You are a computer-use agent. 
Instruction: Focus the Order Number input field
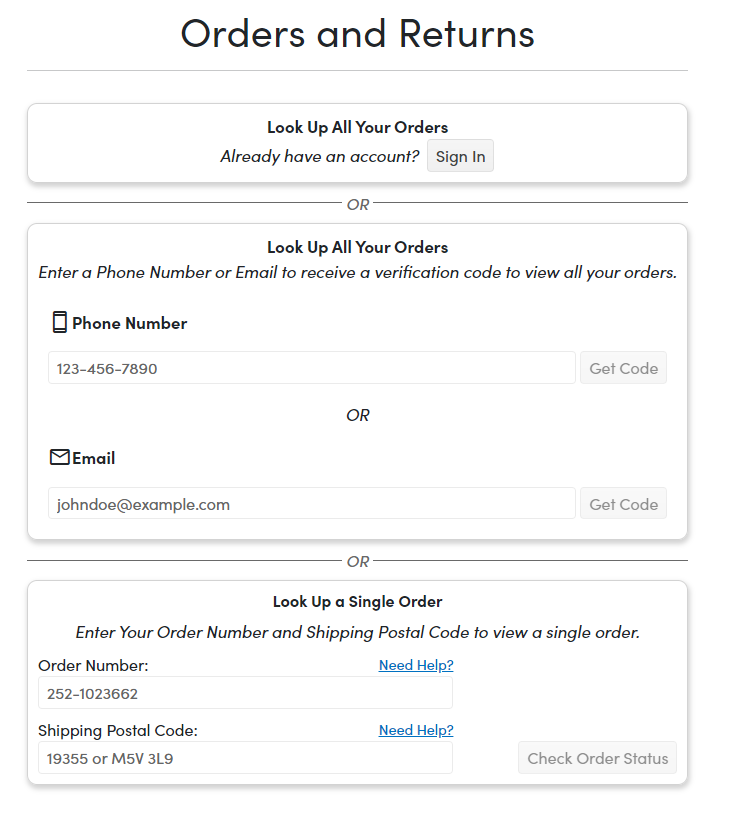click(245, 693)
